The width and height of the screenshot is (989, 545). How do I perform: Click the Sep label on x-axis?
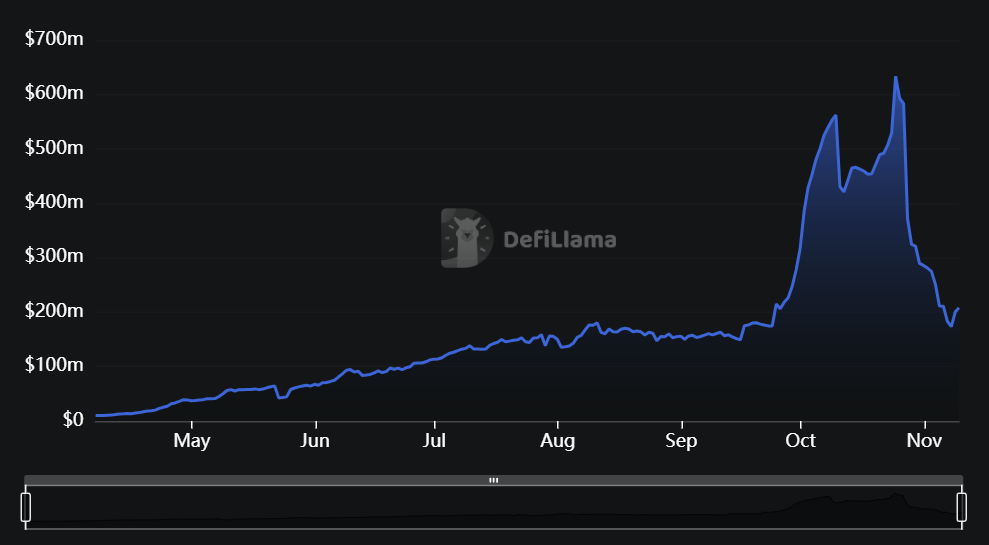681,441
